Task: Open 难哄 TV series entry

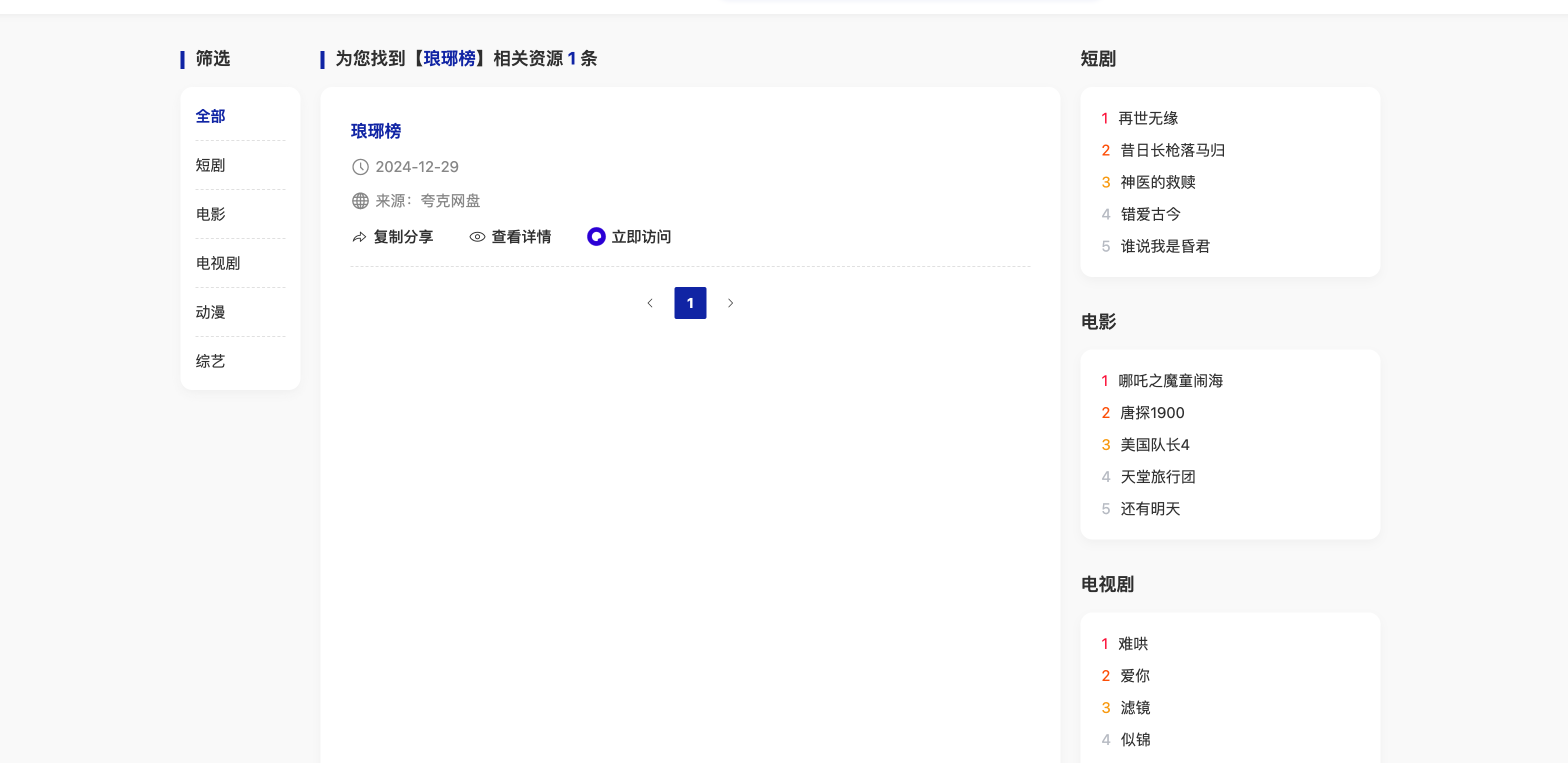Action: [1133, 643]
